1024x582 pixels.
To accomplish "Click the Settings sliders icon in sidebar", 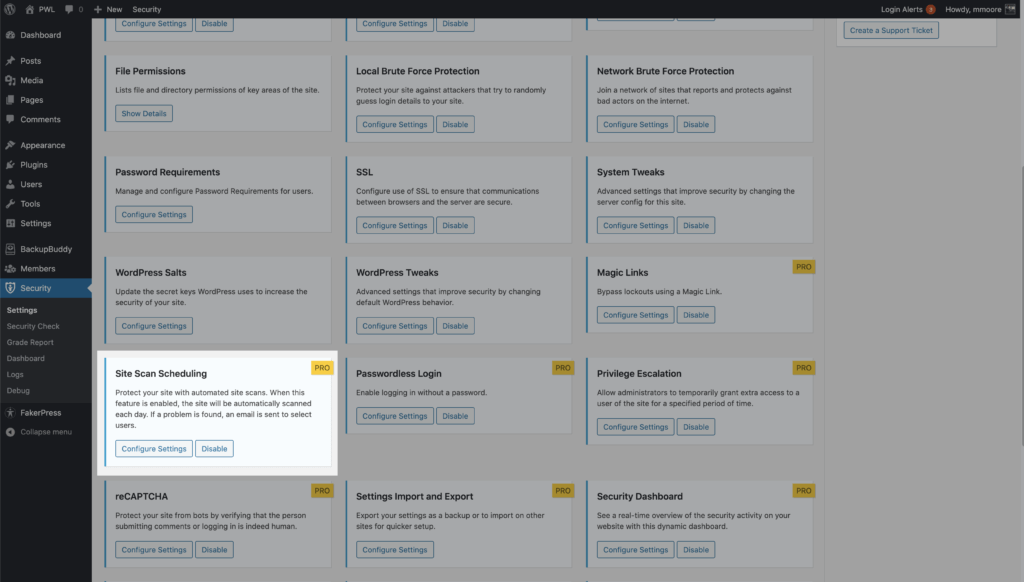I will click(x=10, y=223).
